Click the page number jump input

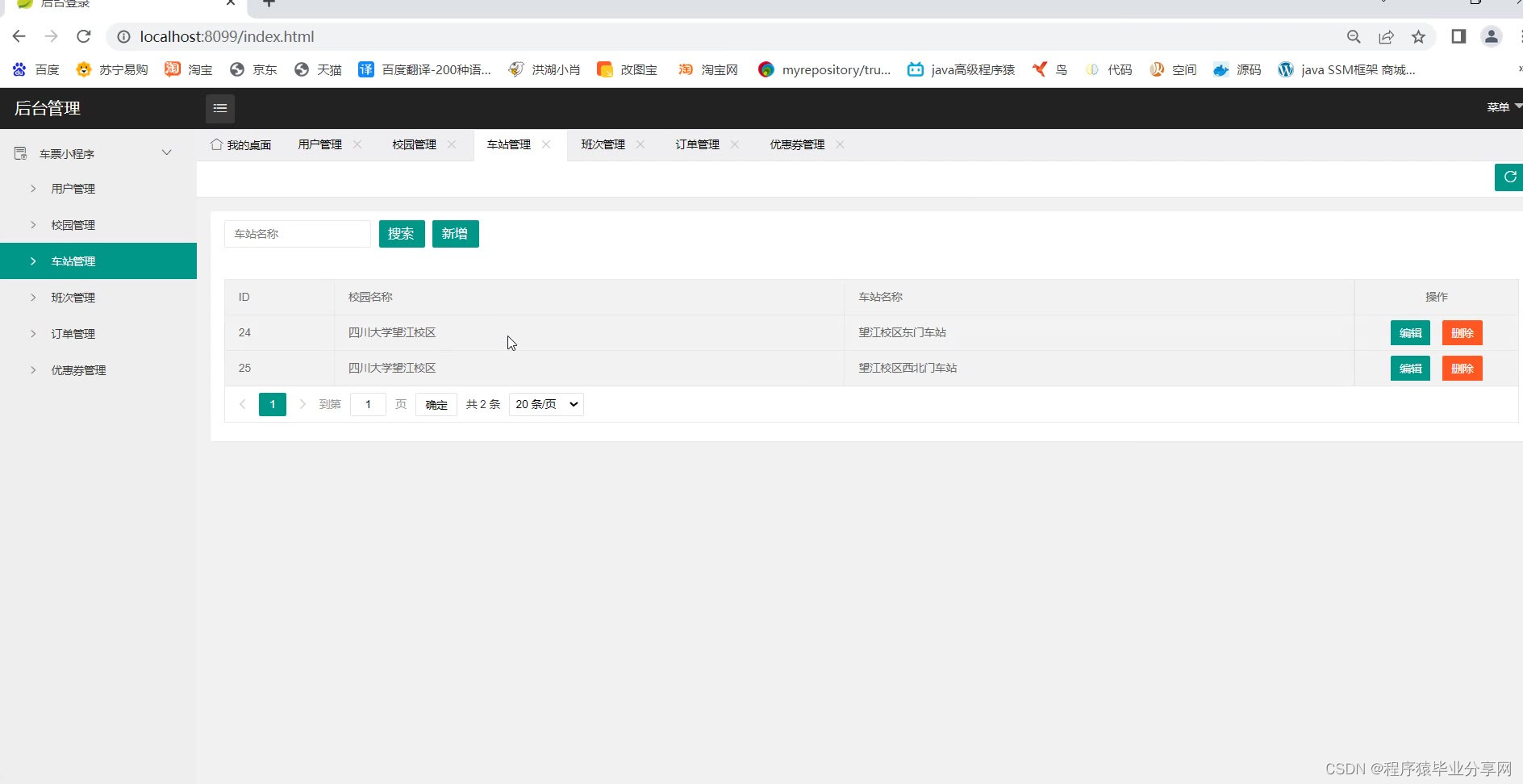click(x=368, y=404)
